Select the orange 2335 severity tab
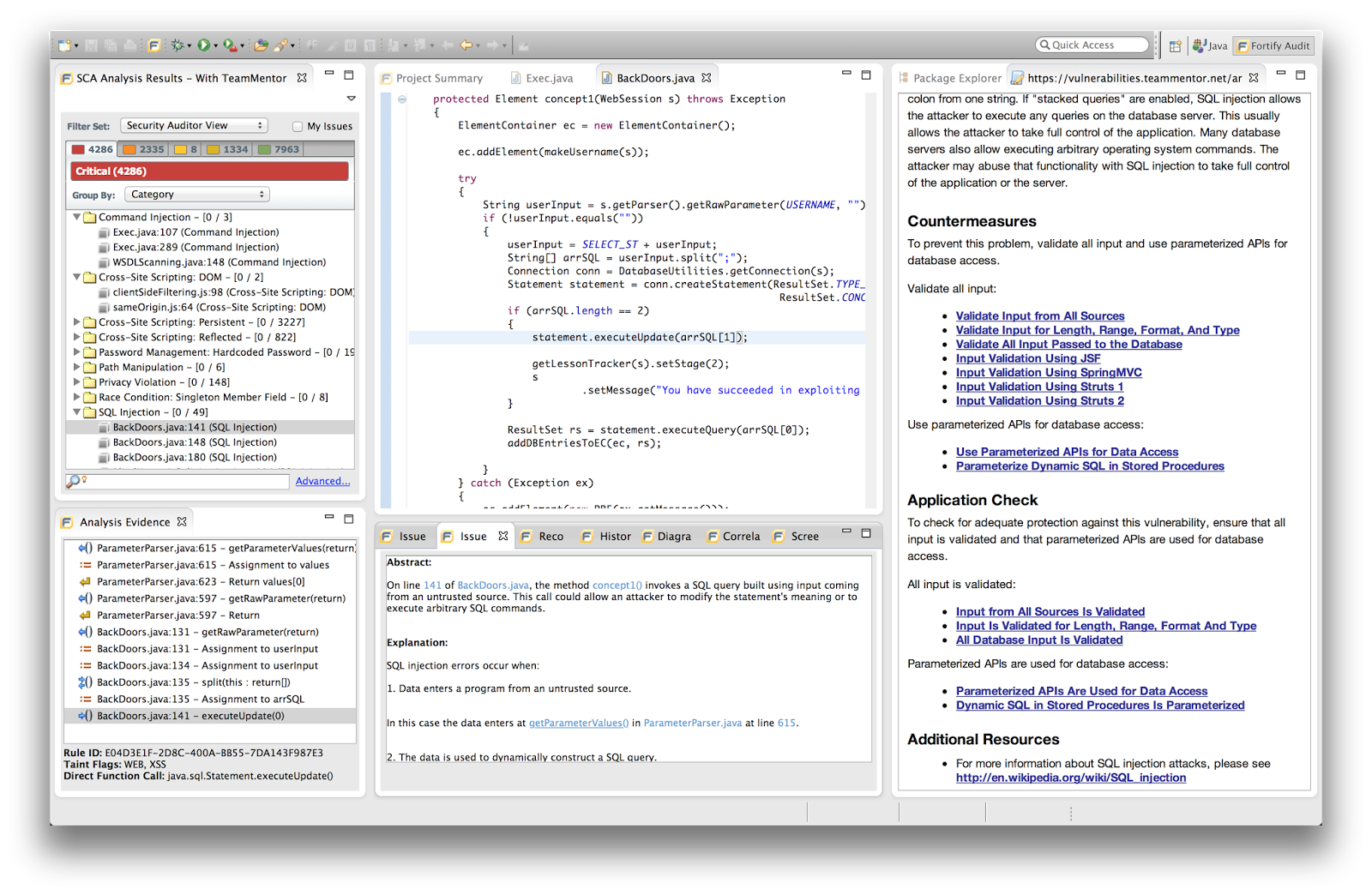This screenshot has height=895, width=1372. point(143,149)
